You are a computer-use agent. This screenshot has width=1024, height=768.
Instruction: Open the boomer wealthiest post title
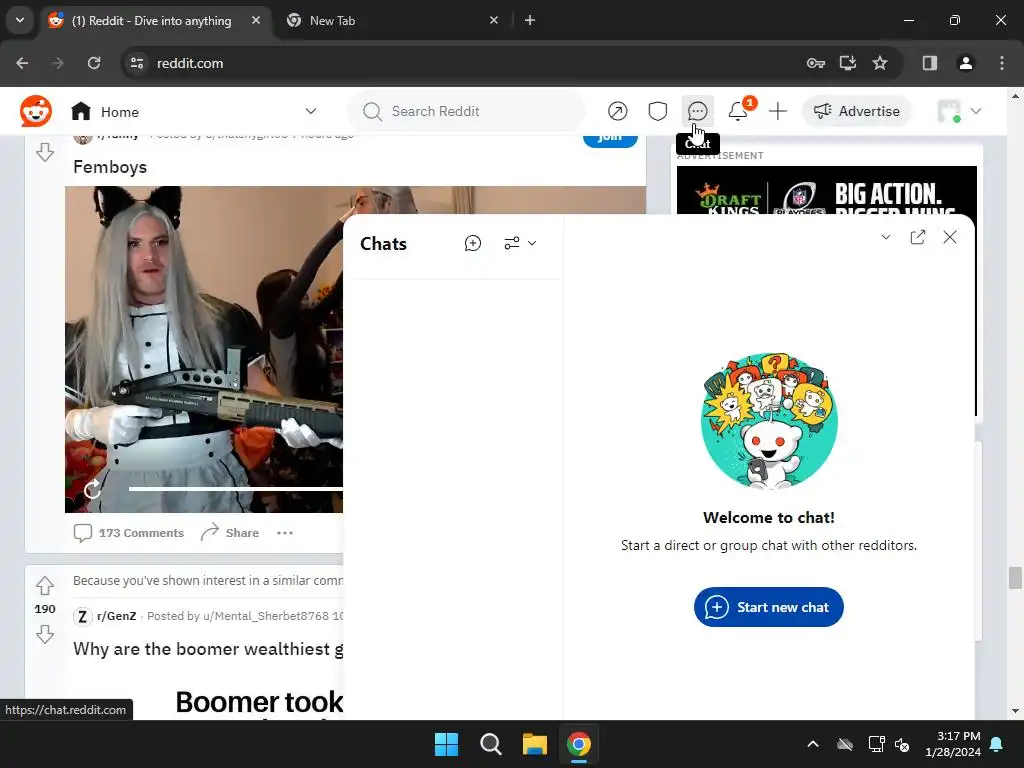point(208,649)
